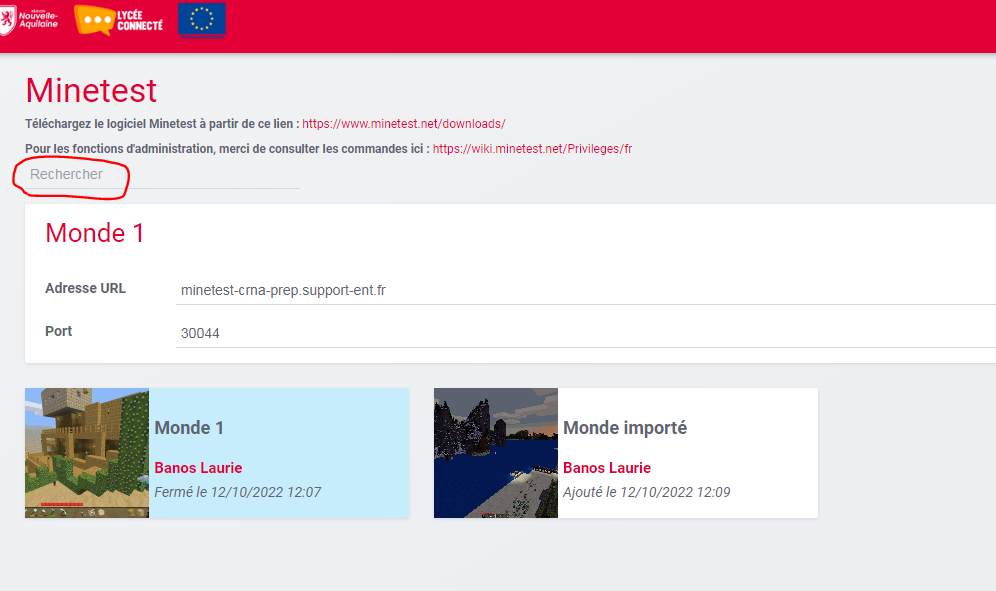Click the European Union flag logo
This screenshot has height=591, width=996.
tap(201, 19)
